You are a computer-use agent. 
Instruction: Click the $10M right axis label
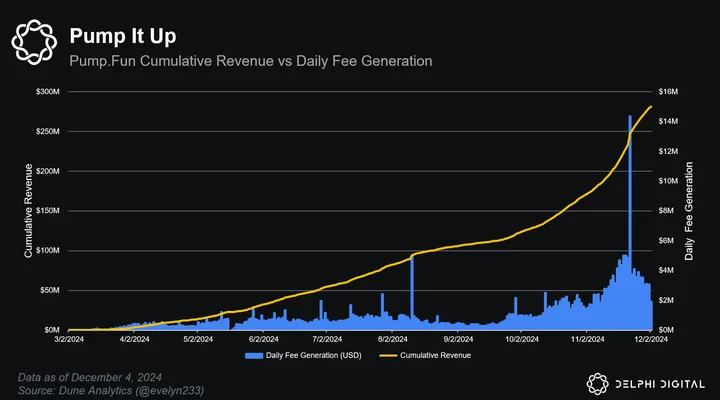click(668, 181)
